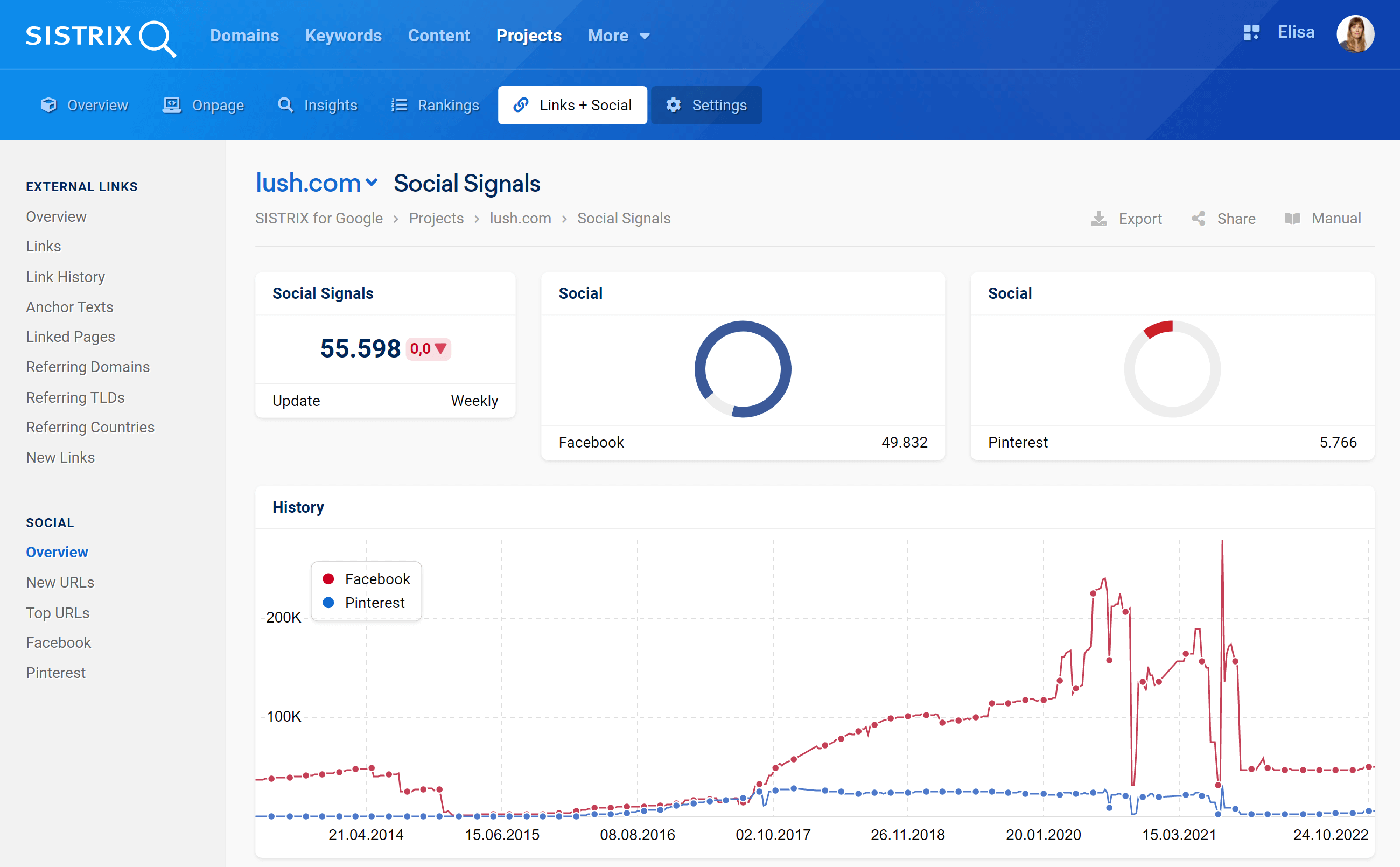Click the Rankings list icon

[x=399, y=105]
